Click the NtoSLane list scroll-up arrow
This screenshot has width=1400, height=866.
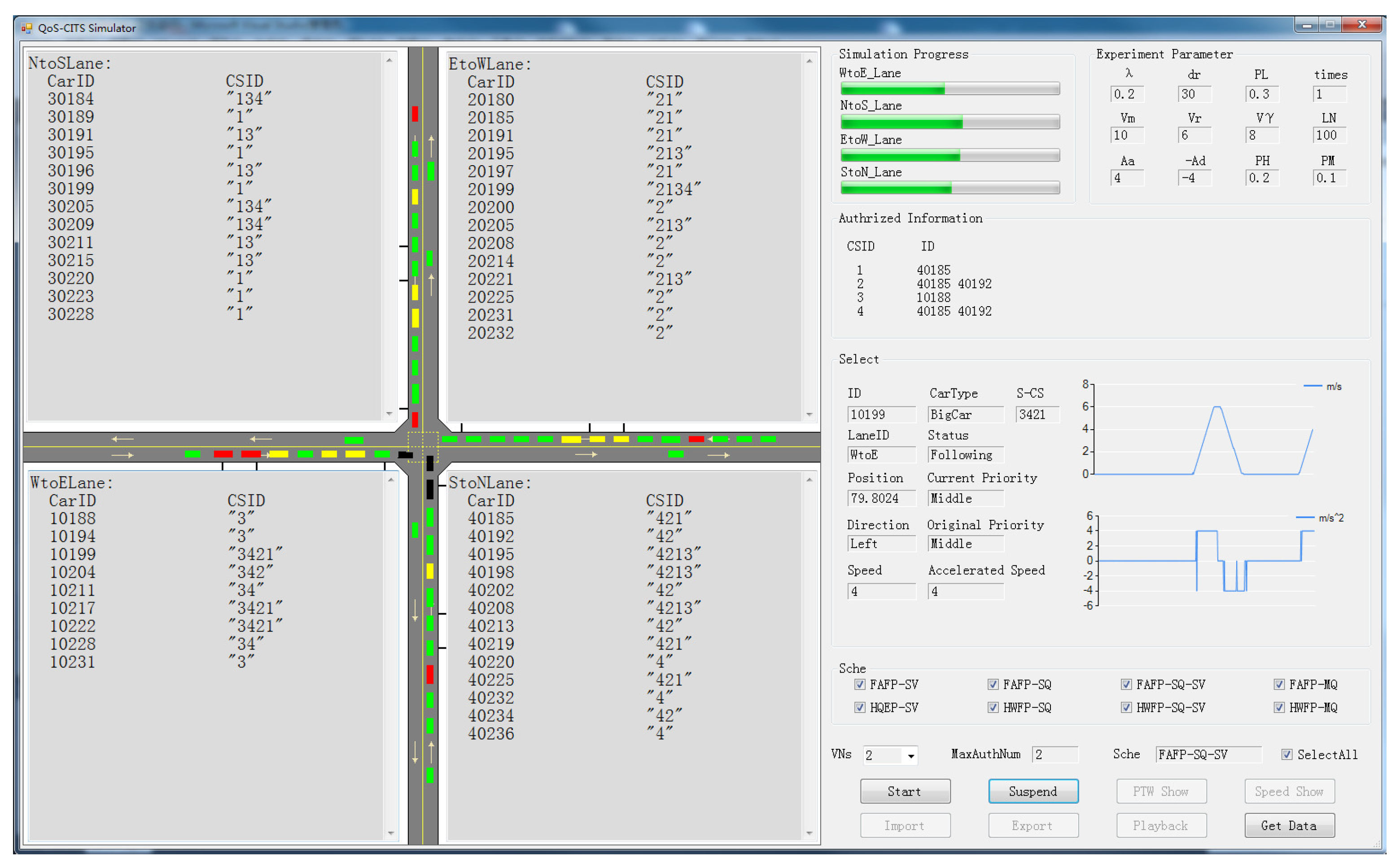pyautogui.click(x=389, y=60)
